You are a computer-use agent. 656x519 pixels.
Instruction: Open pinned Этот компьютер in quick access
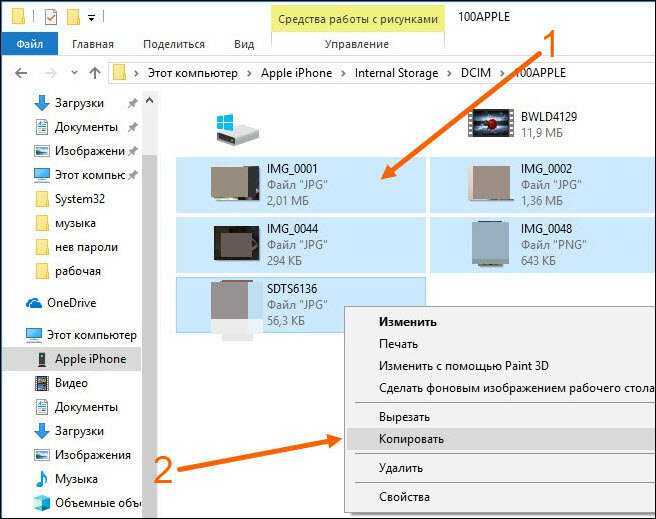pos(90,175)
